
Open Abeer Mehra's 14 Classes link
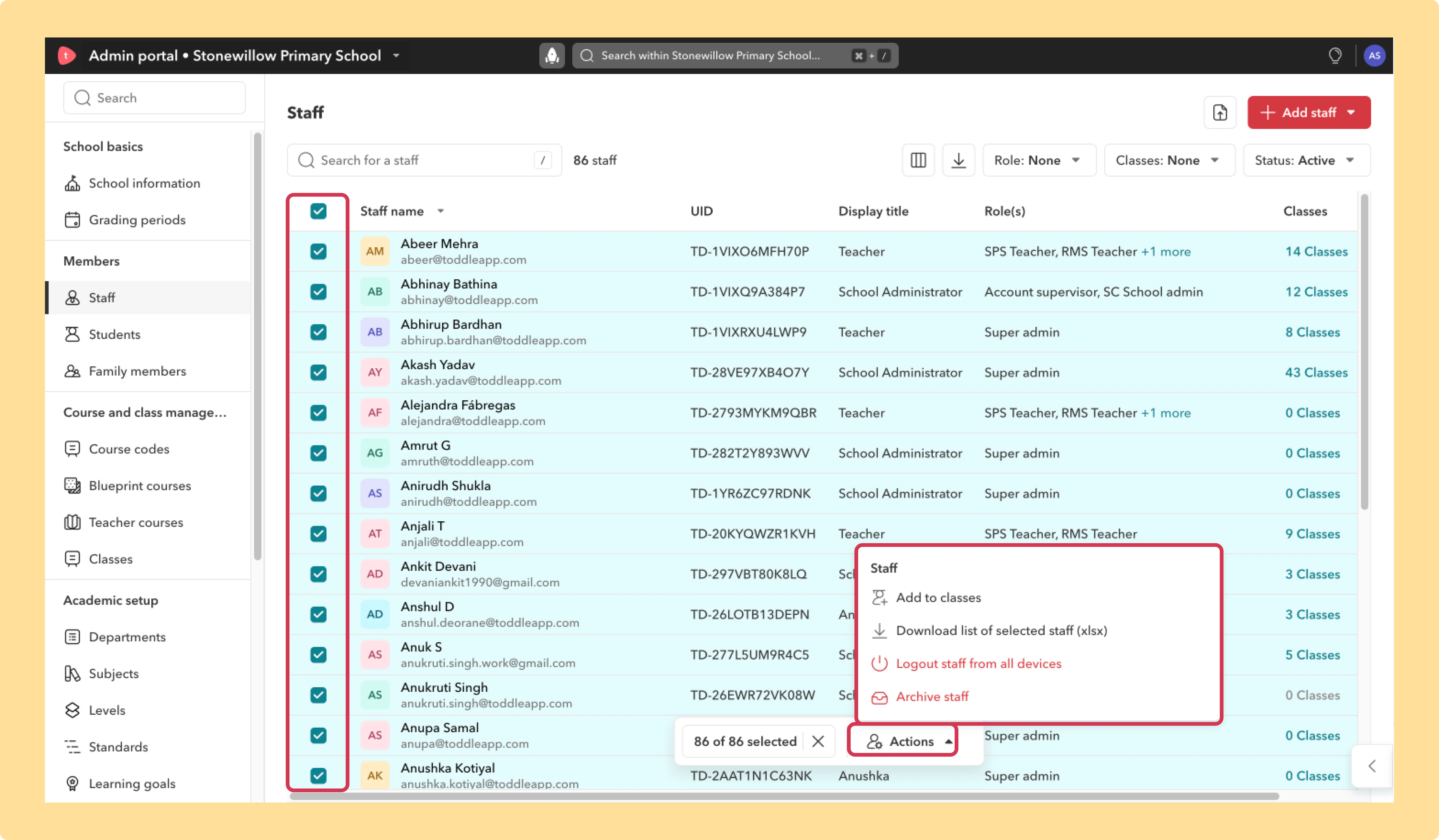click(x=1316, y=252)
